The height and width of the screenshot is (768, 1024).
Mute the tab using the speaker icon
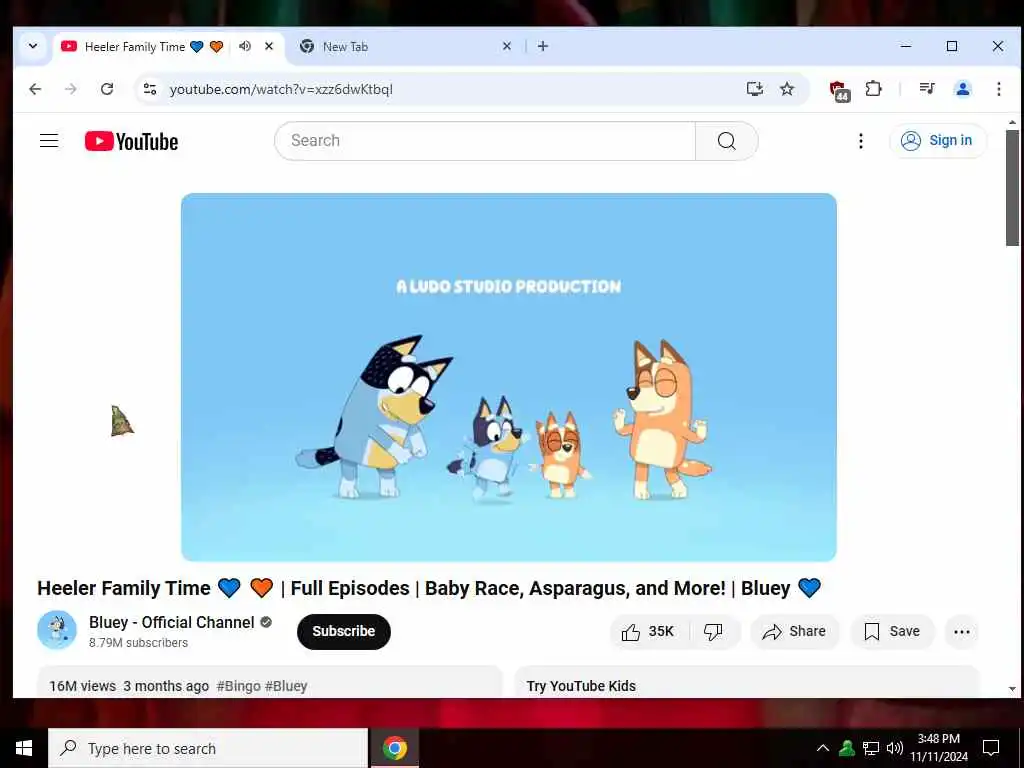click(245, 46)
